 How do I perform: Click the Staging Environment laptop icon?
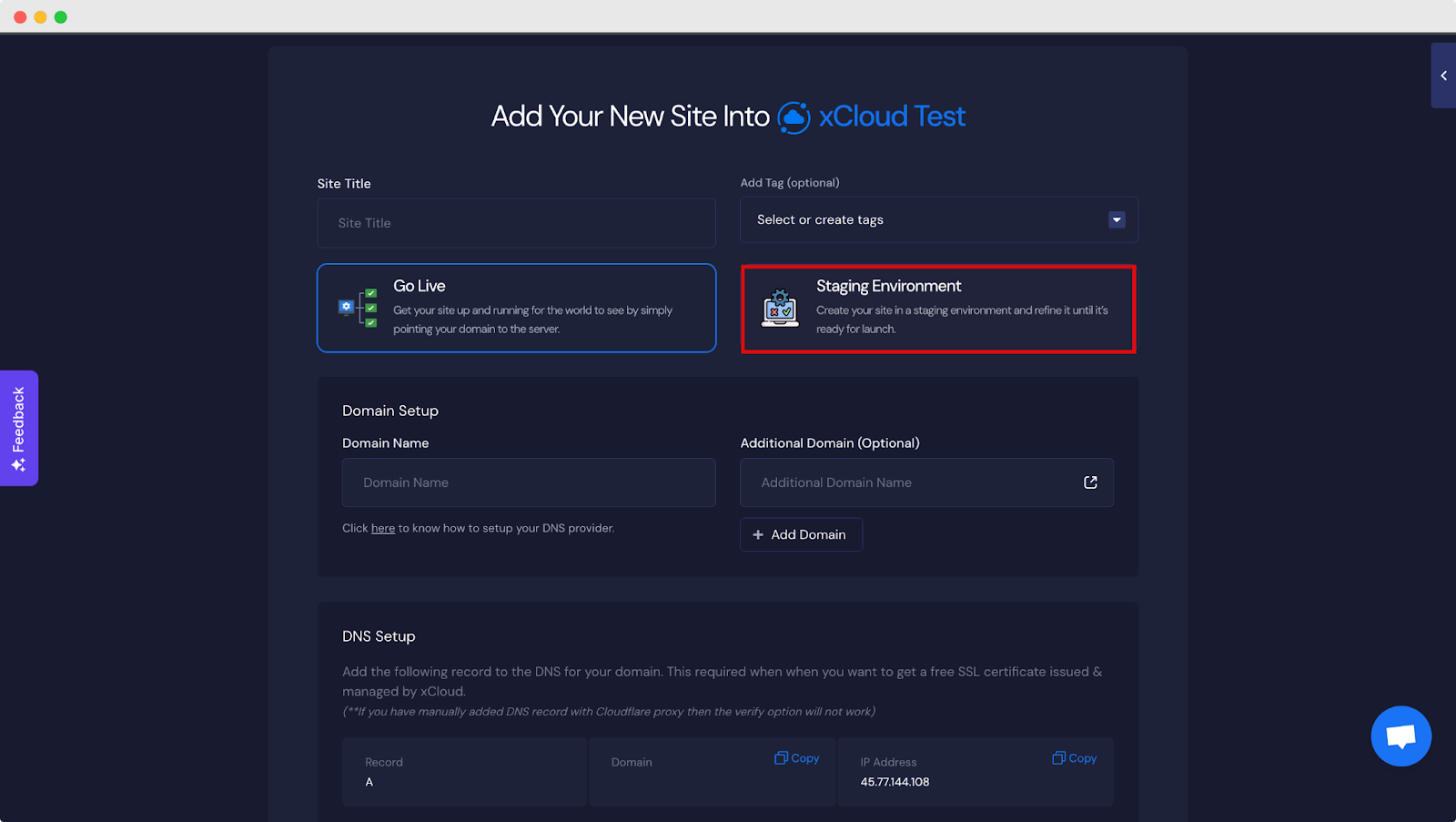pos(780,309)
